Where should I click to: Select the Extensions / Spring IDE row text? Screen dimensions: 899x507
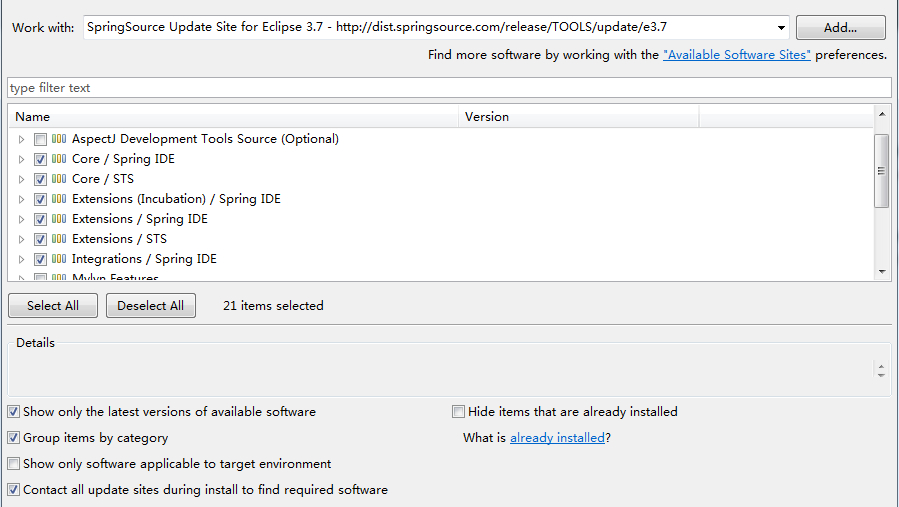click(x=140, y=219)
